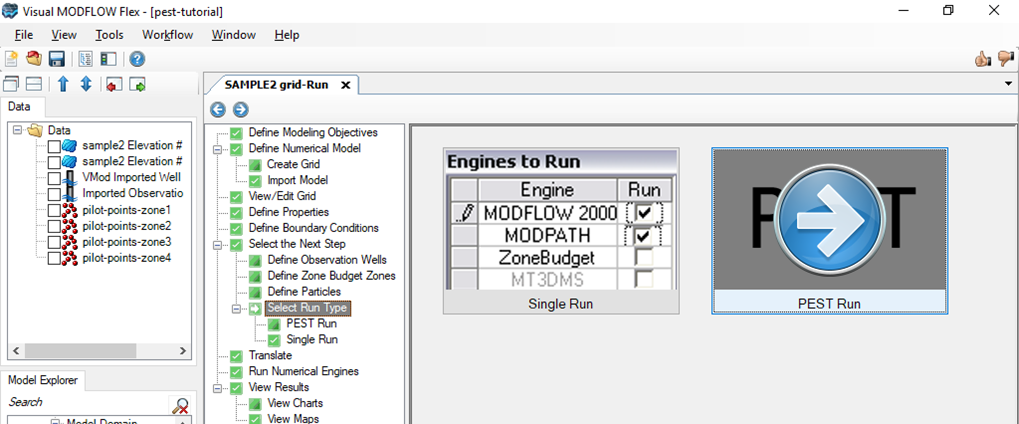This screenshot has width=1019, height=424.
Task: Open the Tools menu
Action: coord(109,35)
